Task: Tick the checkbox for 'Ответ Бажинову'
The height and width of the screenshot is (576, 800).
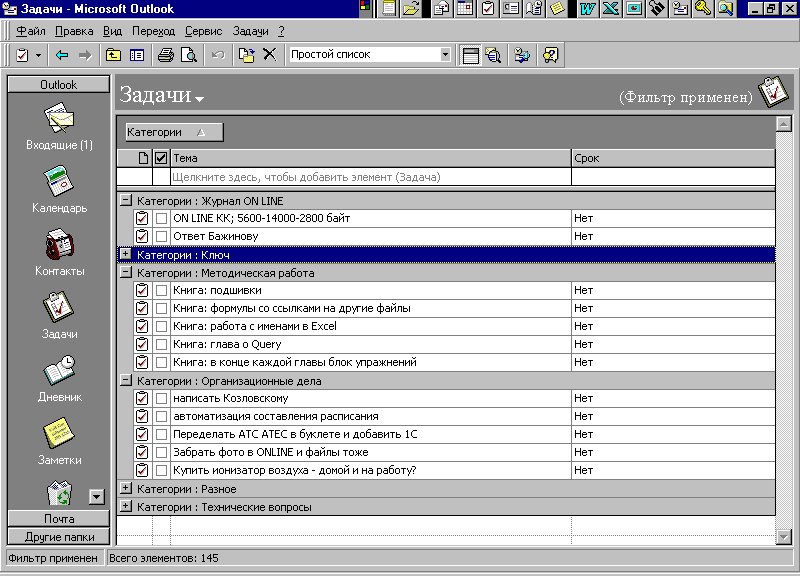Action: 161,237
